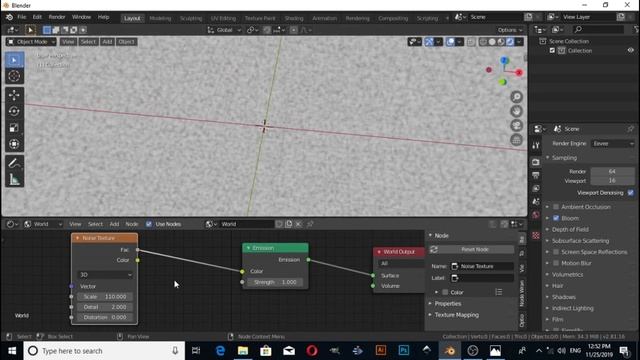This screenshot has height=360, width=640.
Task: Click the viewport pan hand icon
Action: 516,111
